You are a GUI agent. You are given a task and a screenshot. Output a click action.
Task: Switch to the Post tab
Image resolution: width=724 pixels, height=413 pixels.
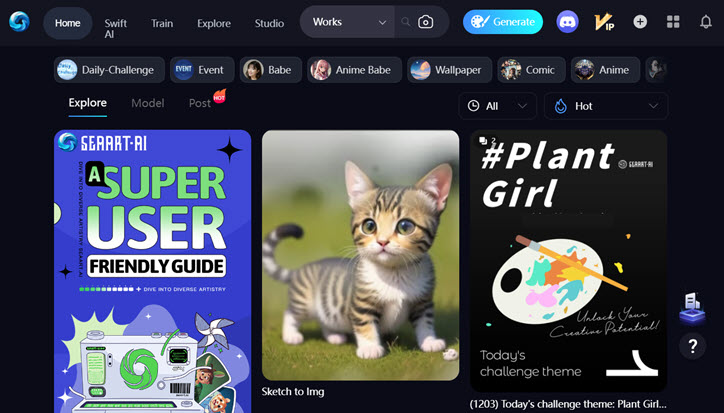(200, 103)
